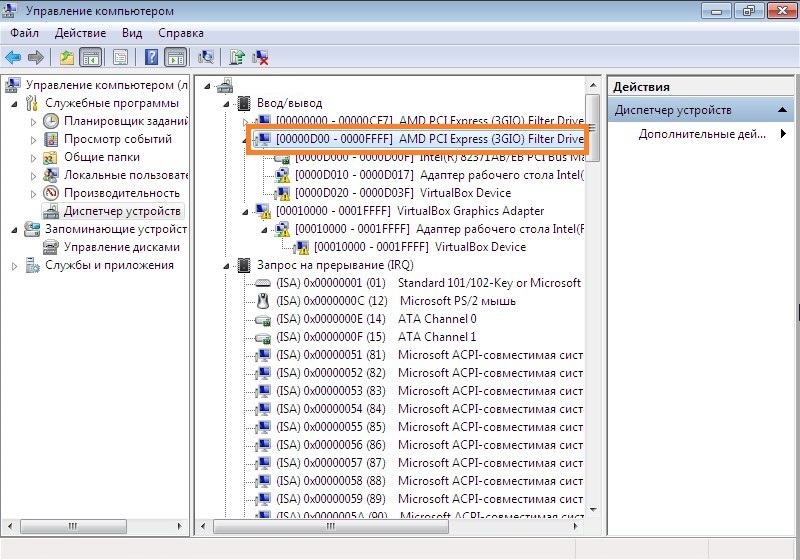The width and height of the screenshot is (800, 560).
Task: Expand the Службы и приложения node
Action: pyautogui.click(x=15, y=265)
